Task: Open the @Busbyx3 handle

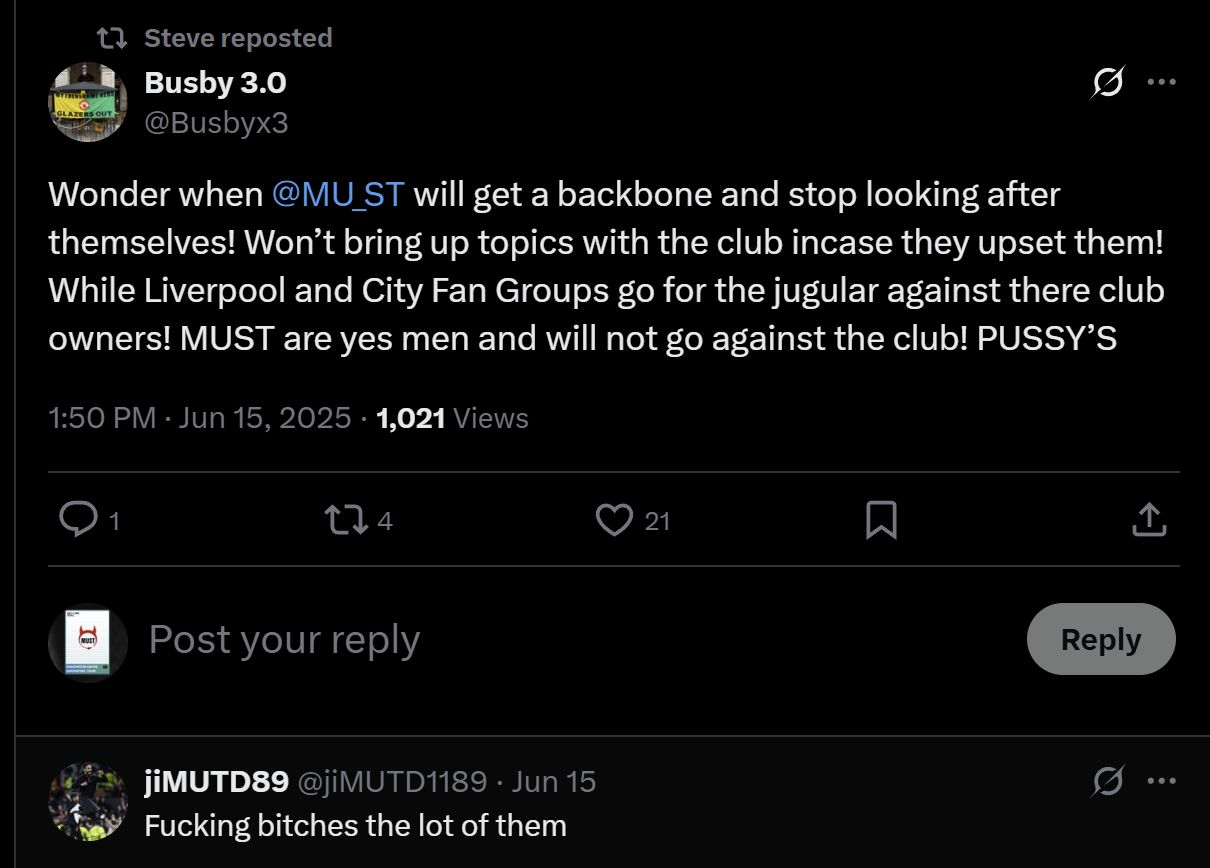Action: point(216,122)
